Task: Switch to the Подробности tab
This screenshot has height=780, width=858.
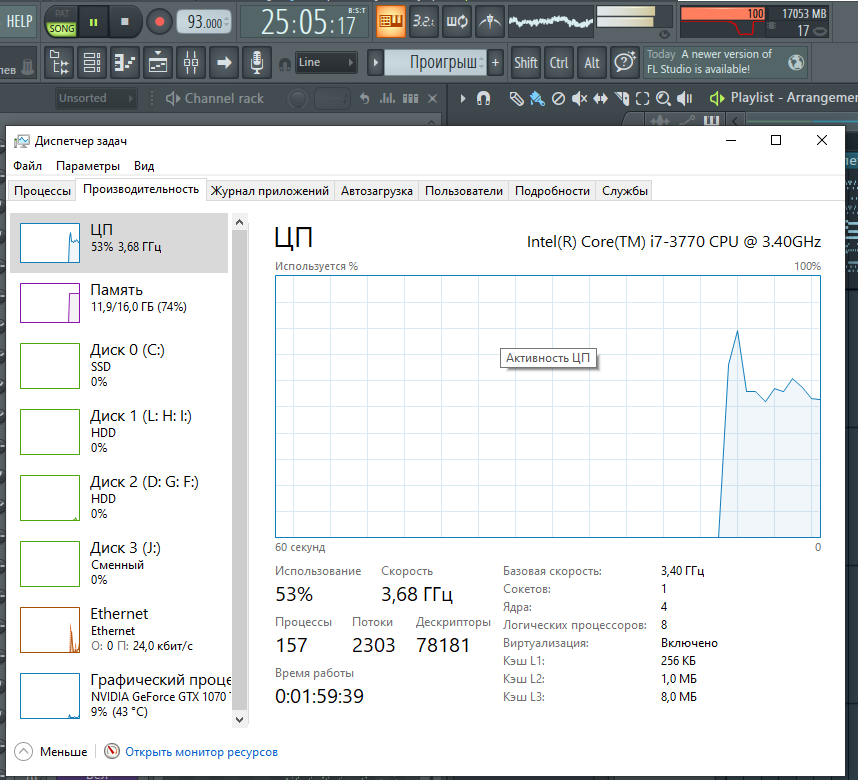Action: (x=552, y=191)
